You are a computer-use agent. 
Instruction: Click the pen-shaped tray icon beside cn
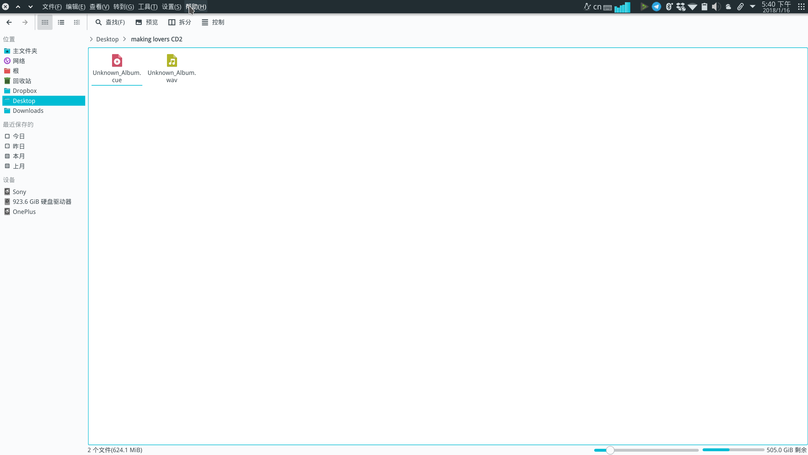[x=587, y=7]
